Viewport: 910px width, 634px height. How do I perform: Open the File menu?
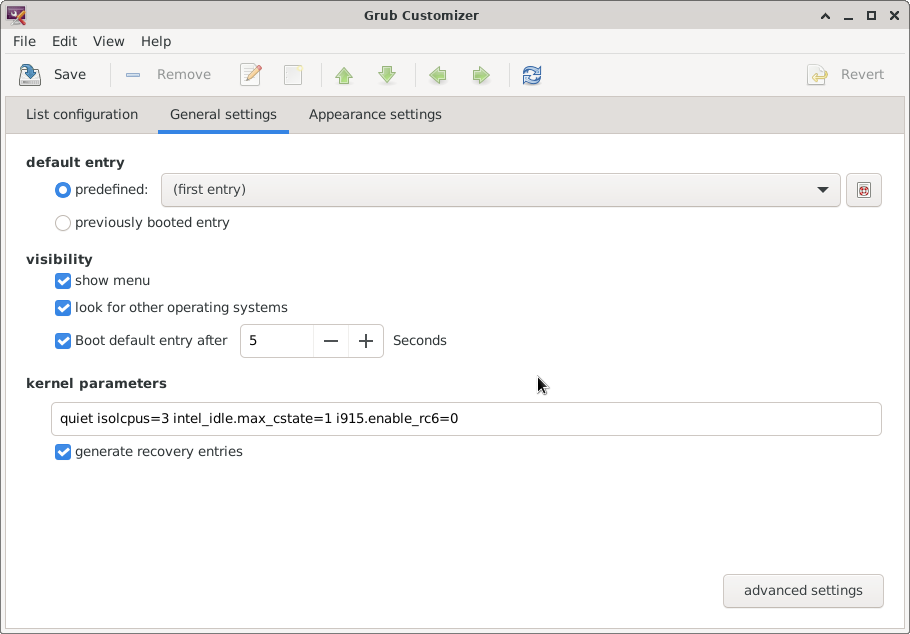[24, 41]
